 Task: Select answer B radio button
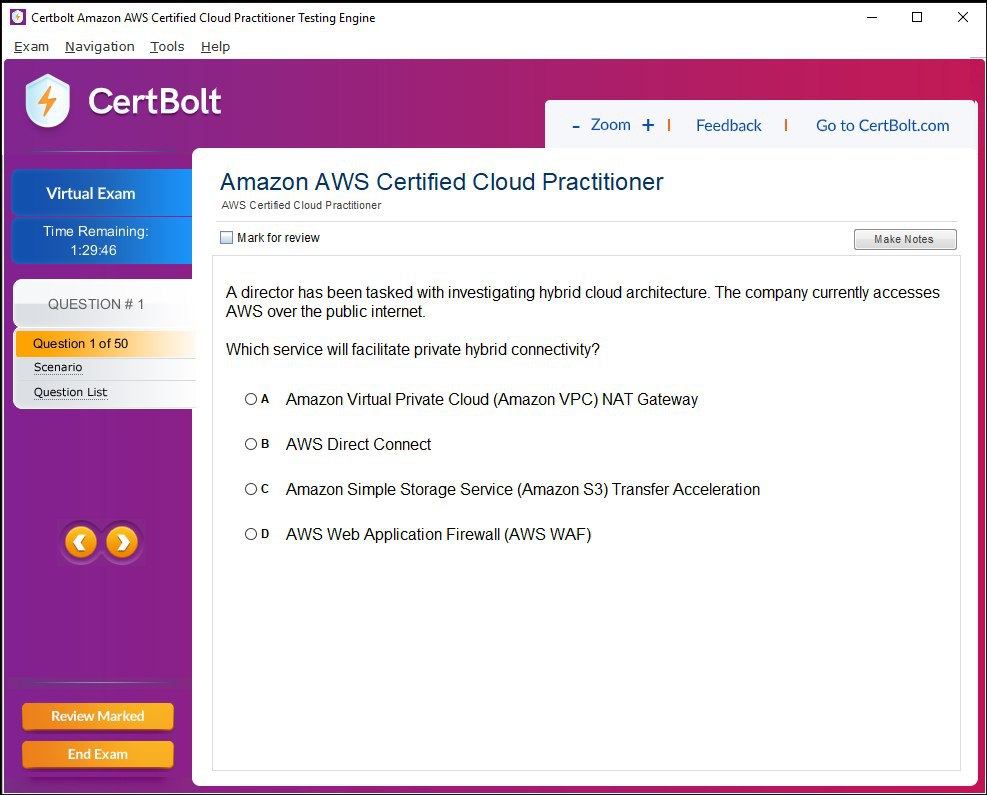point(251,444)
